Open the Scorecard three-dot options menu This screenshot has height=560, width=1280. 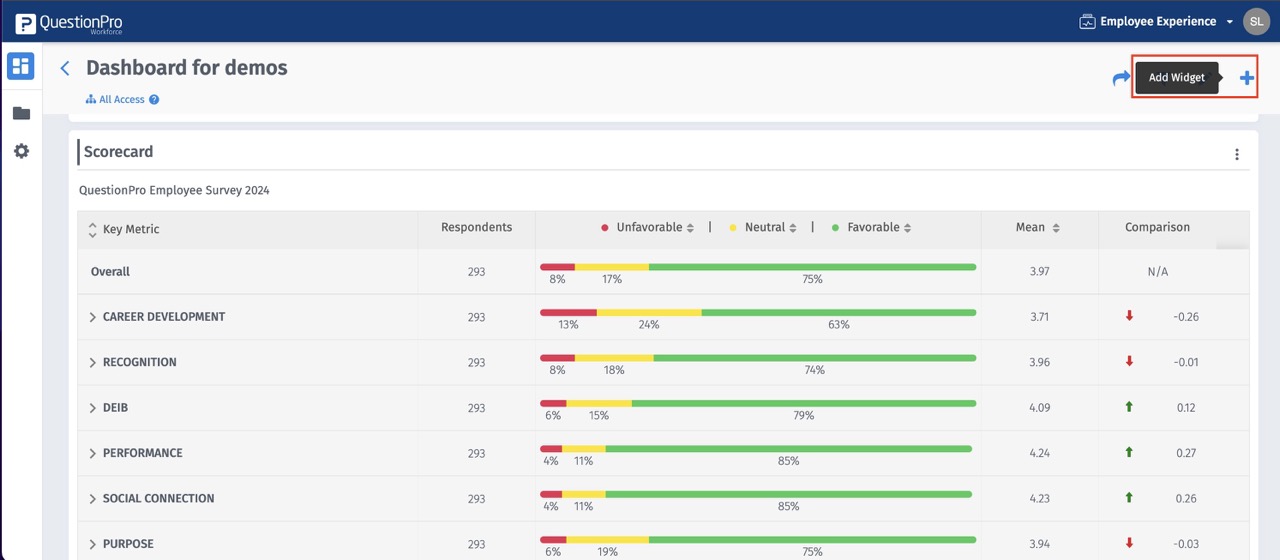click(1237, 154)
